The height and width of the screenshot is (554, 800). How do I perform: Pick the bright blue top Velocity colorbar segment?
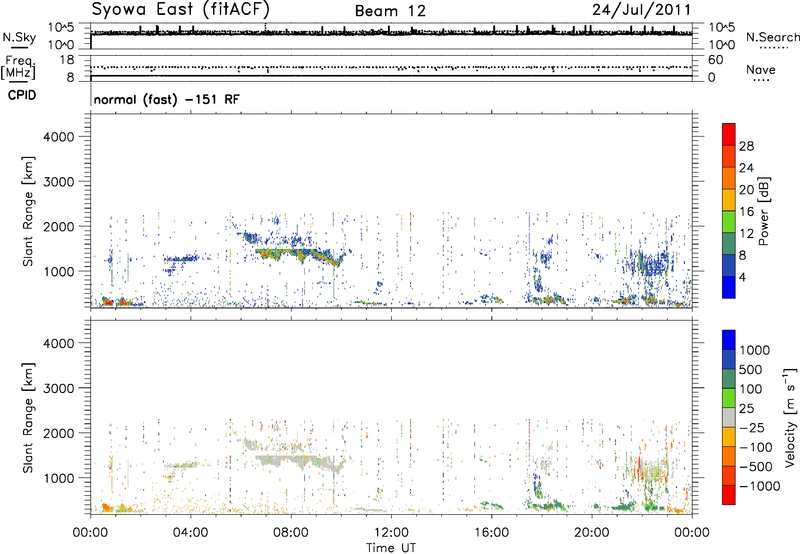tap(729, 340)
